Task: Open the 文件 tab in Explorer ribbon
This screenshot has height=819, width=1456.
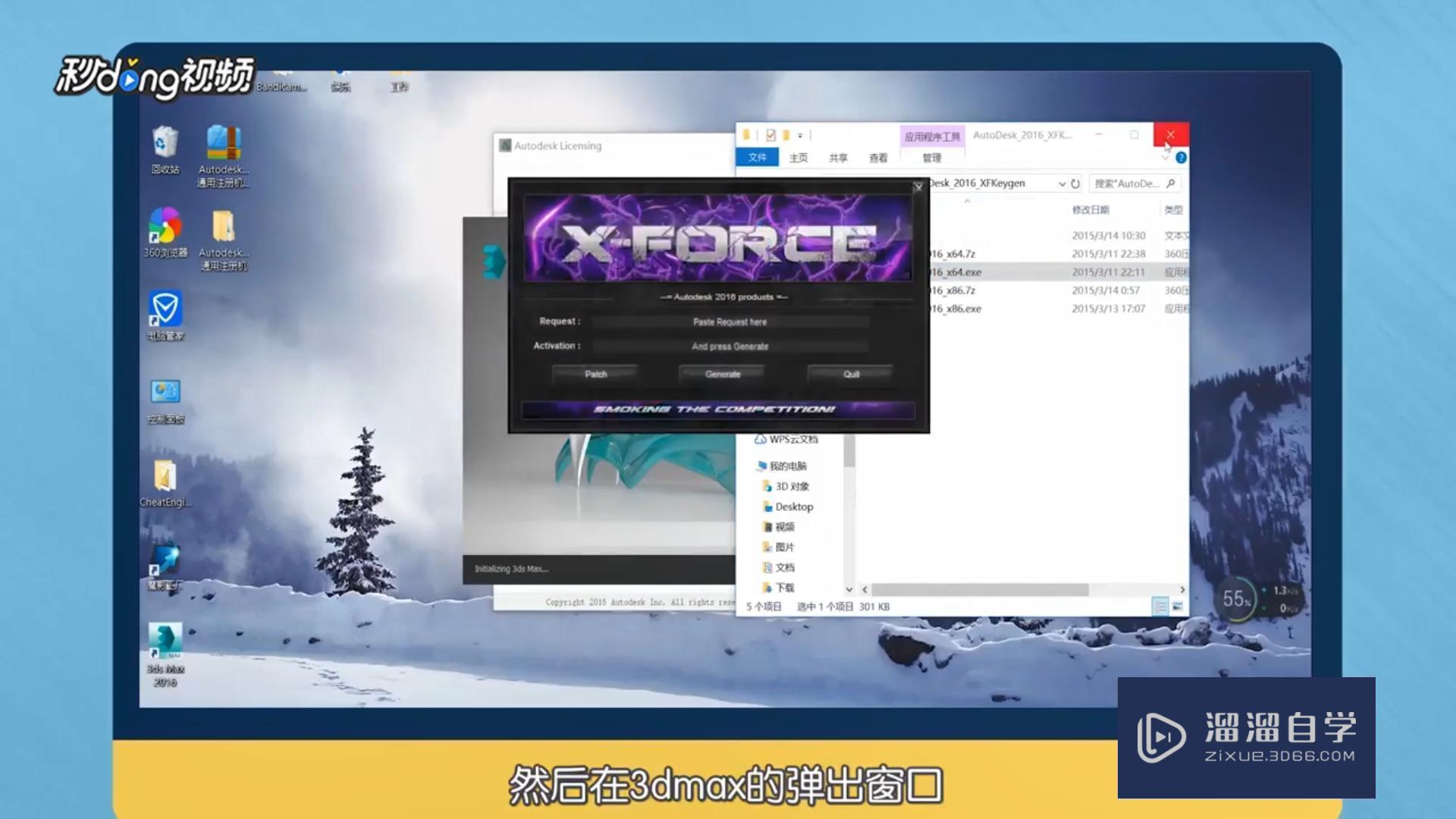Action: (756, 157)
